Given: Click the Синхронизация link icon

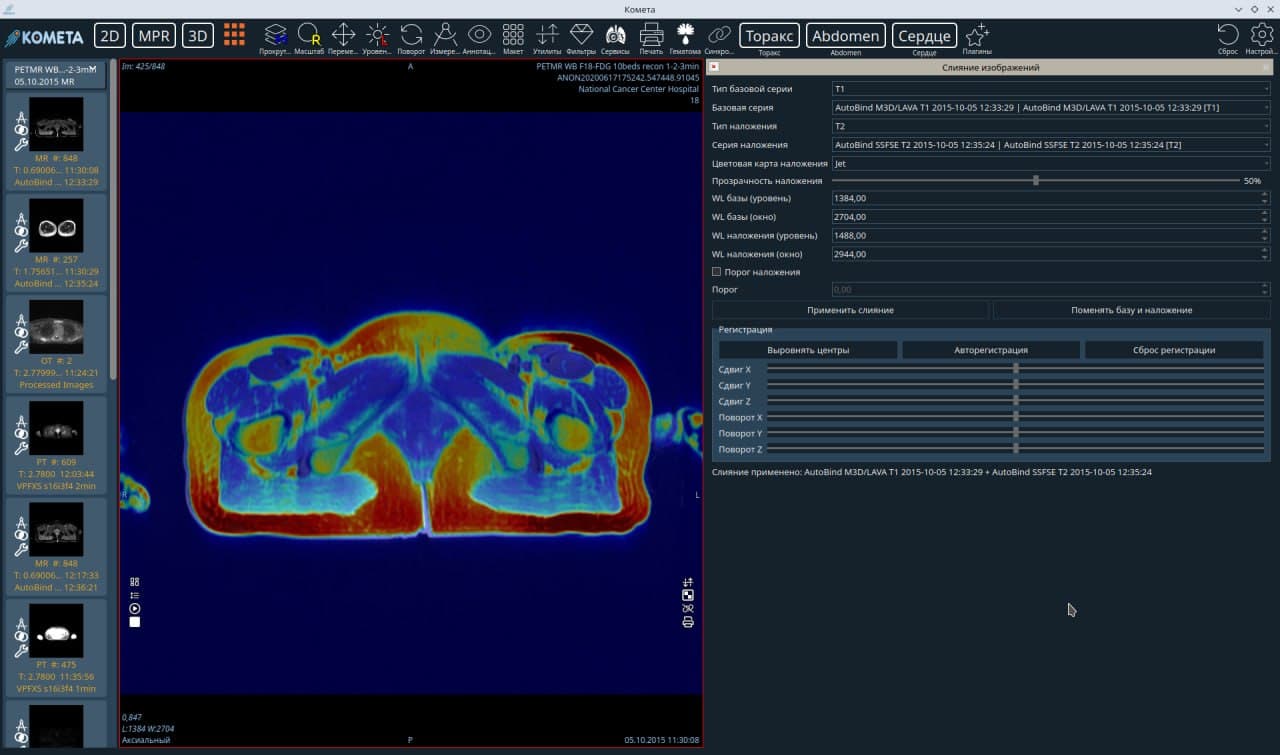Looking at the screenshot, I should 719,36.
